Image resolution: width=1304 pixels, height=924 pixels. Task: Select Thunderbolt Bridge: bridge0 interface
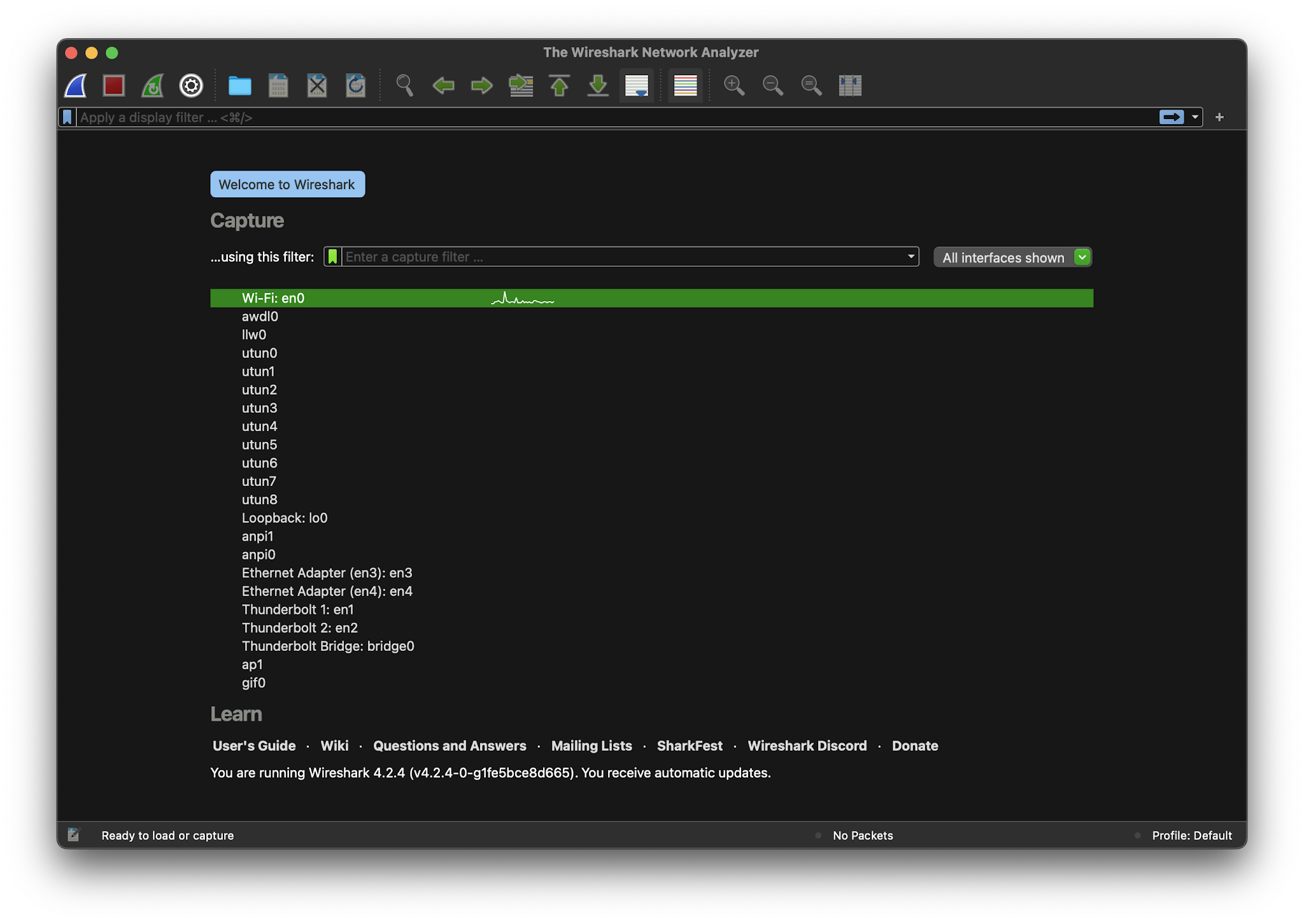[x=651, y=646]
